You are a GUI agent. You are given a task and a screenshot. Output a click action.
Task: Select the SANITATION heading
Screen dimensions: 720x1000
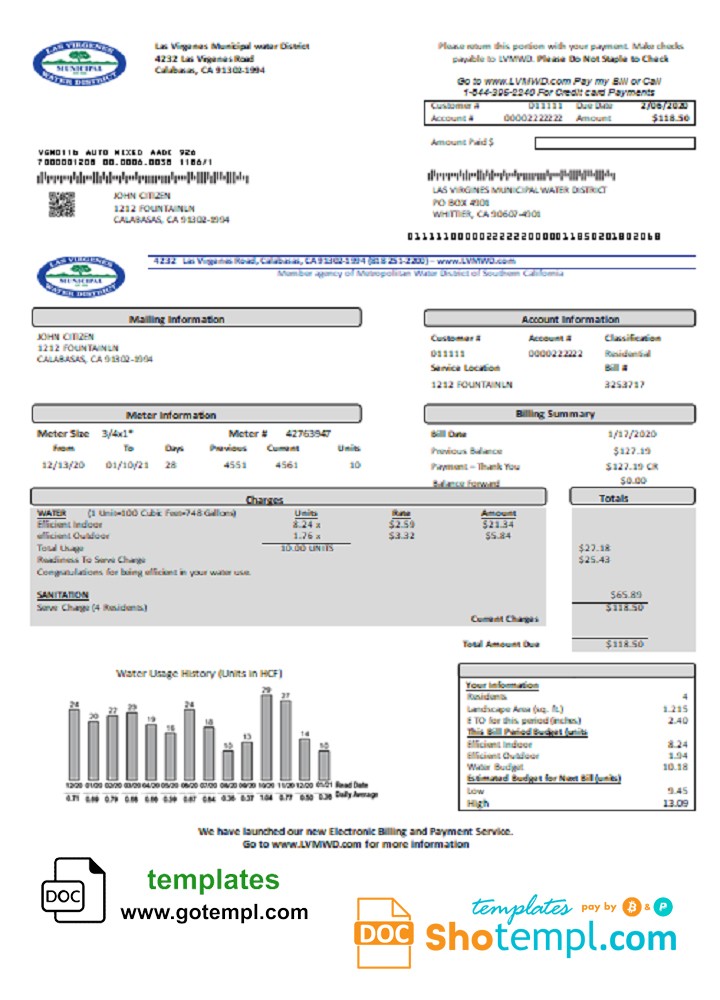point(62,595)
